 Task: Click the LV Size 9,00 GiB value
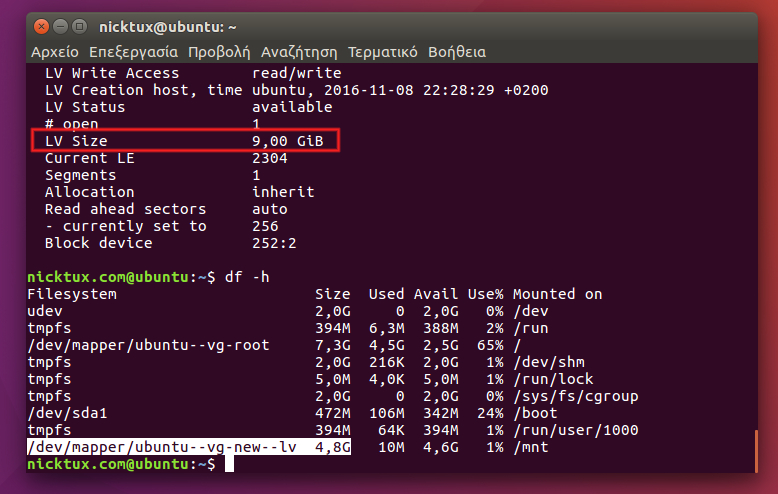[x=288, y=142]
